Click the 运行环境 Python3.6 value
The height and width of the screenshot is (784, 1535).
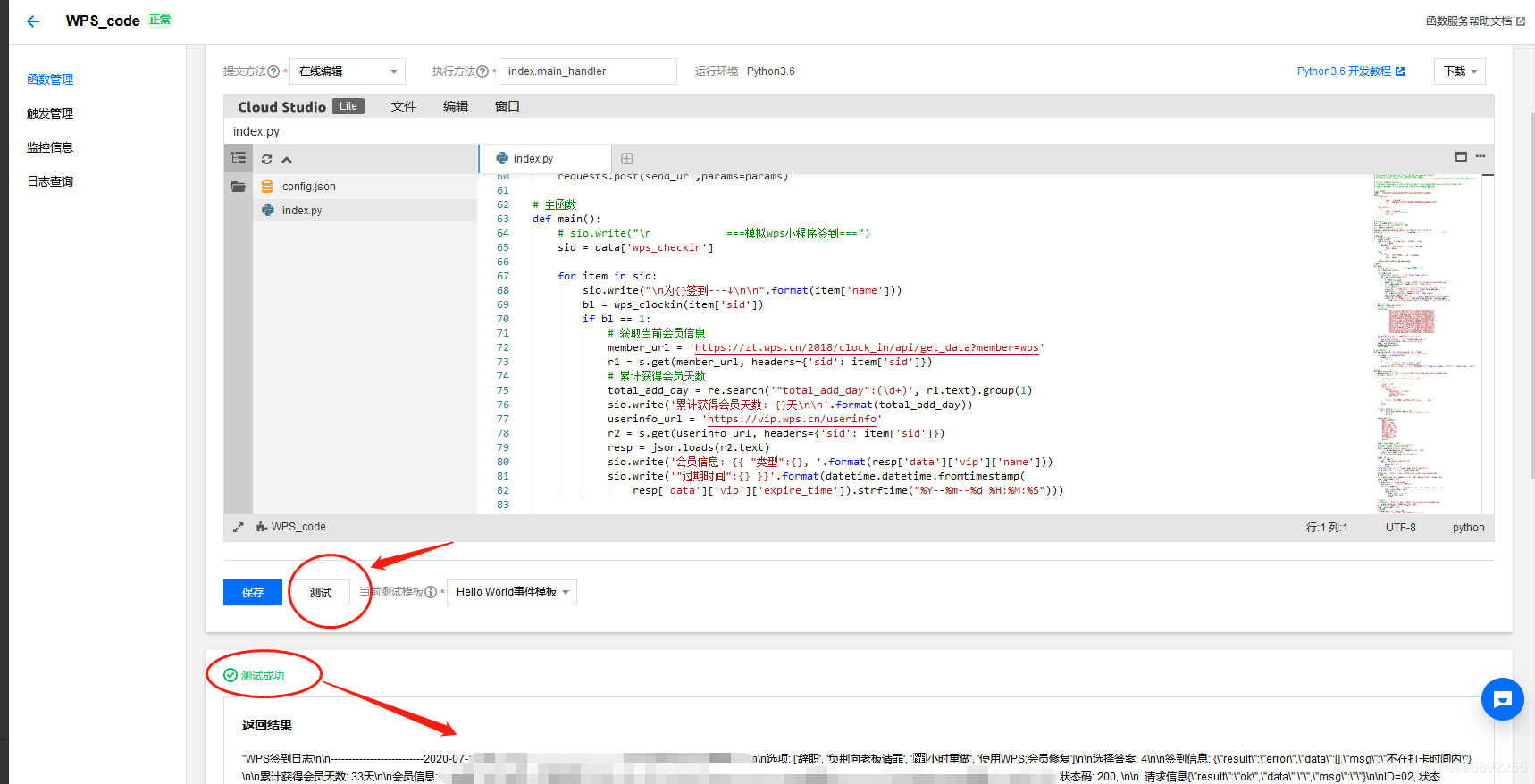click(x=771, y=71)
